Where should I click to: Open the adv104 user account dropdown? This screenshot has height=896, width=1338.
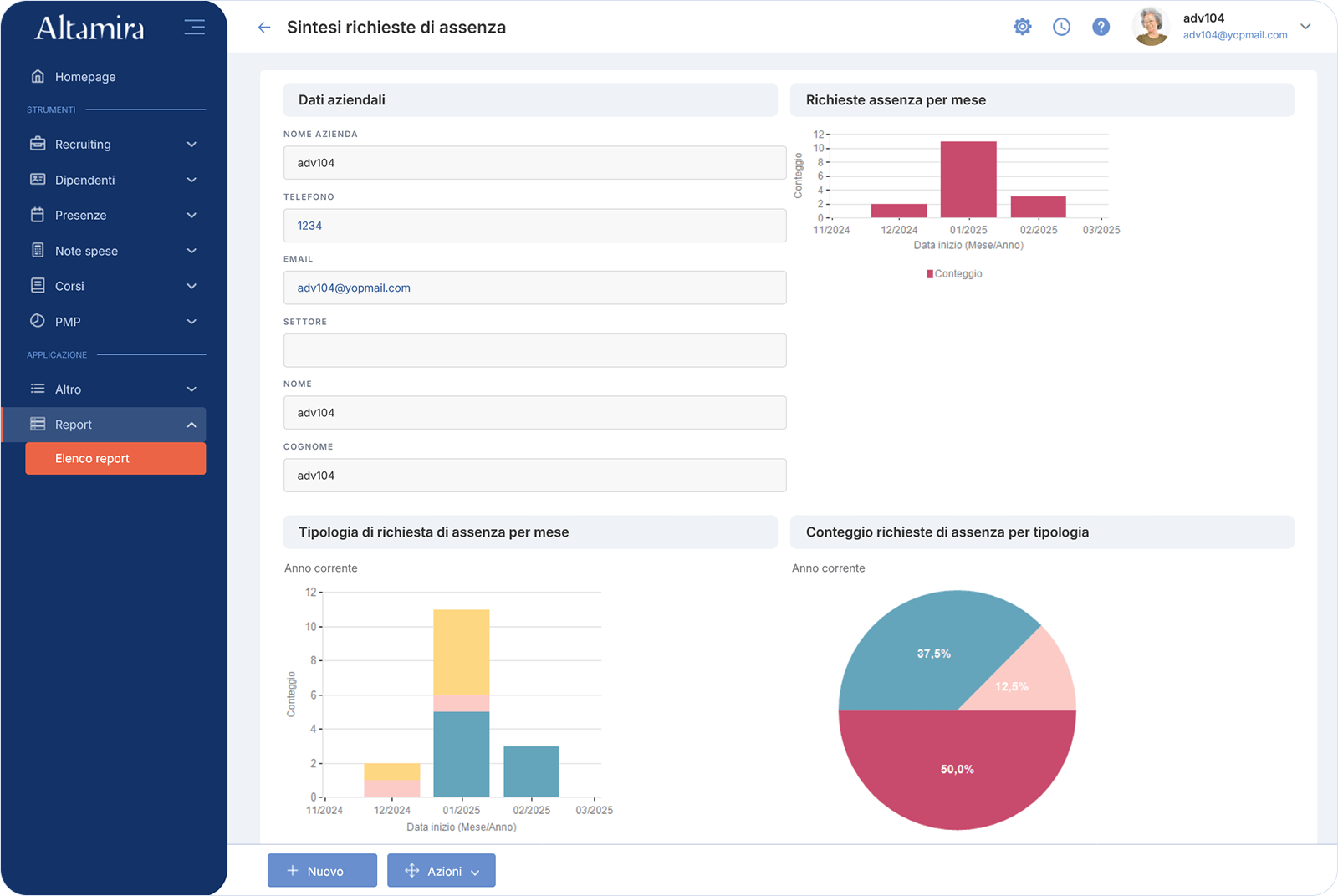[1305, 26]
